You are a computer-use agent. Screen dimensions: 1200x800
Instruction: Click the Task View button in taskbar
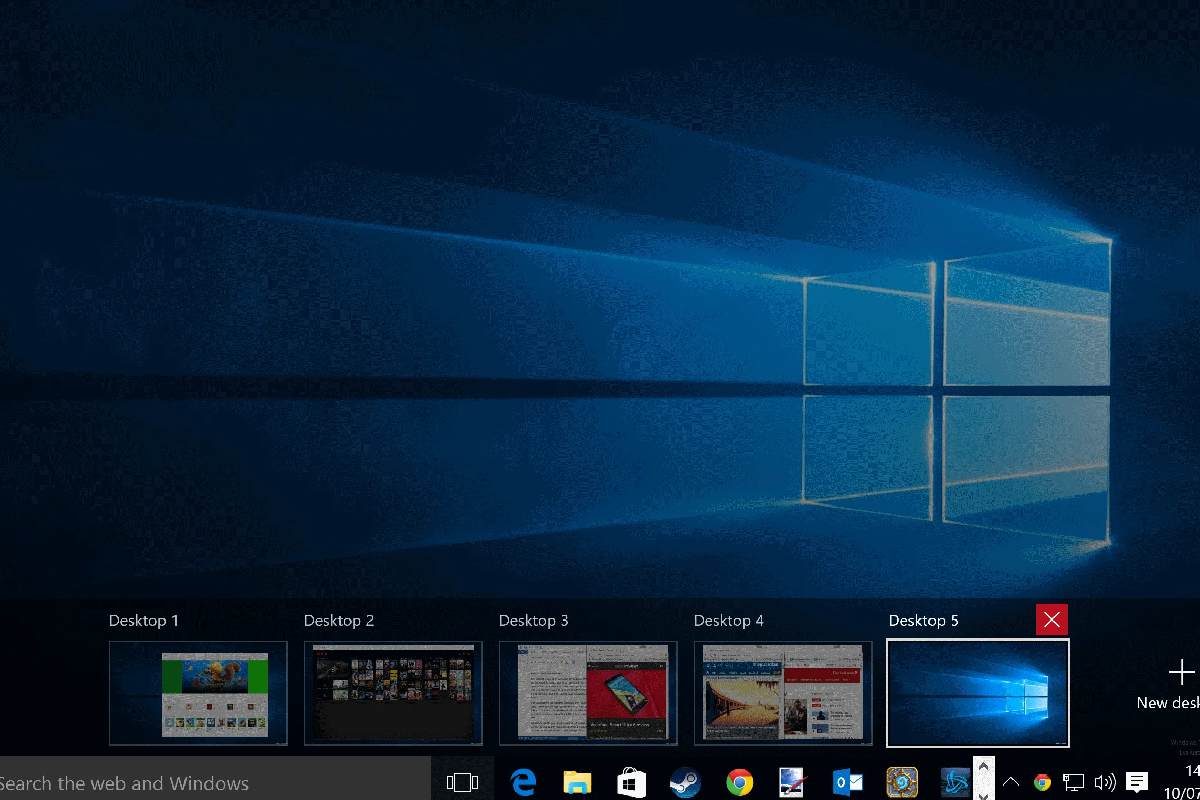[x=462, y=782]
